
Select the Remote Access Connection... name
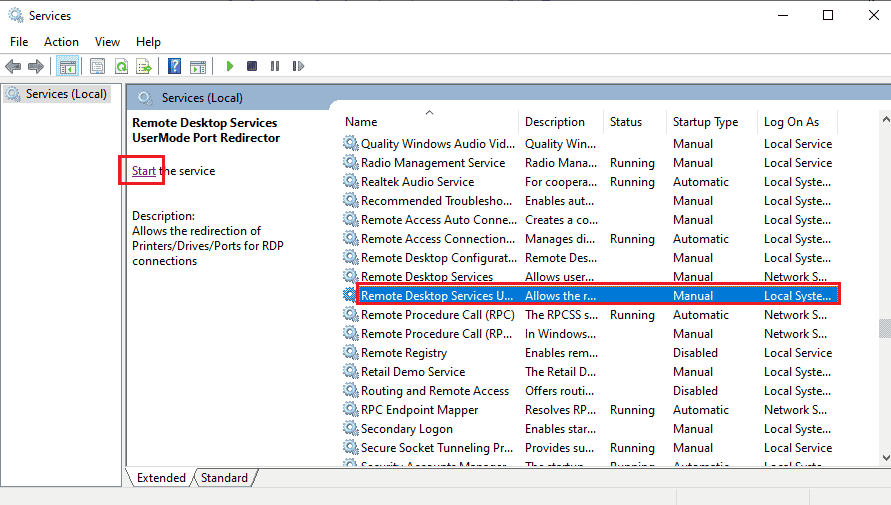[438, 239]
